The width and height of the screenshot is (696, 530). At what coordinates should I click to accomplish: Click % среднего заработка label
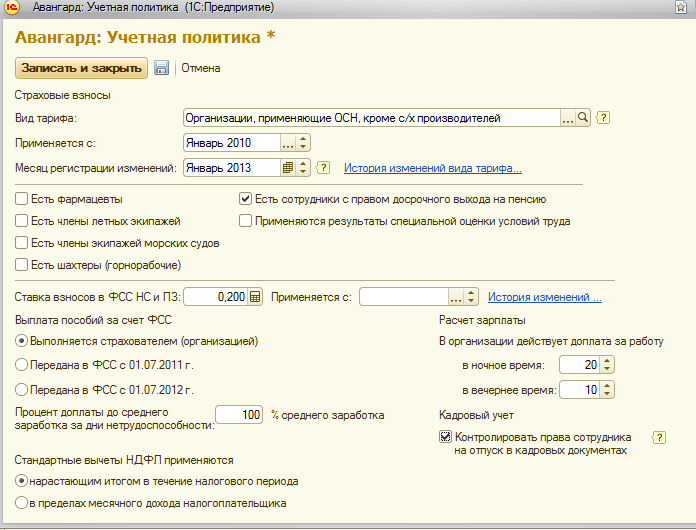click(328, 415)
